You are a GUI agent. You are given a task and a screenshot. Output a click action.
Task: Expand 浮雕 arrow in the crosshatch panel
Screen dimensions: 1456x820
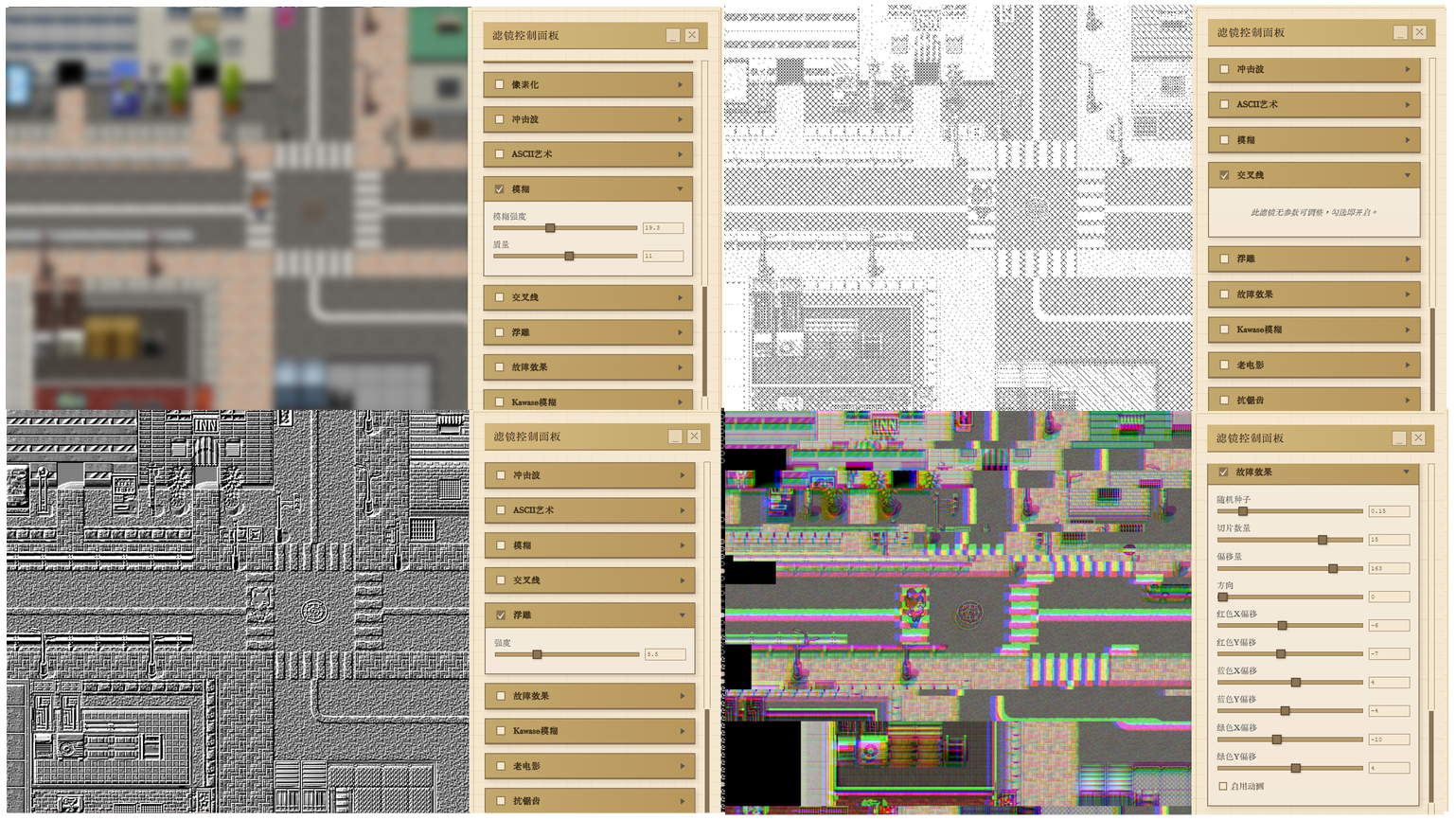pyautogui.click(x=1408, y=258)
